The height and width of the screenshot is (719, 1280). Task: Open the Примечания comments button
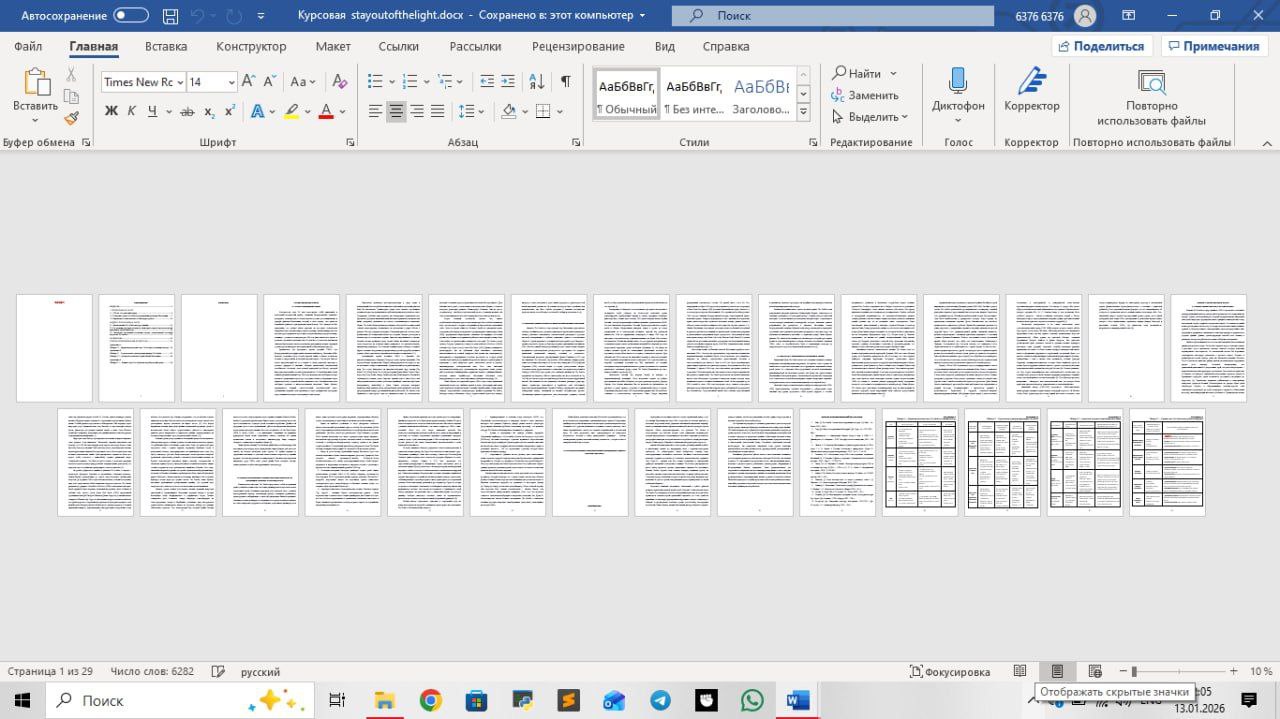tap(1214, 46)
